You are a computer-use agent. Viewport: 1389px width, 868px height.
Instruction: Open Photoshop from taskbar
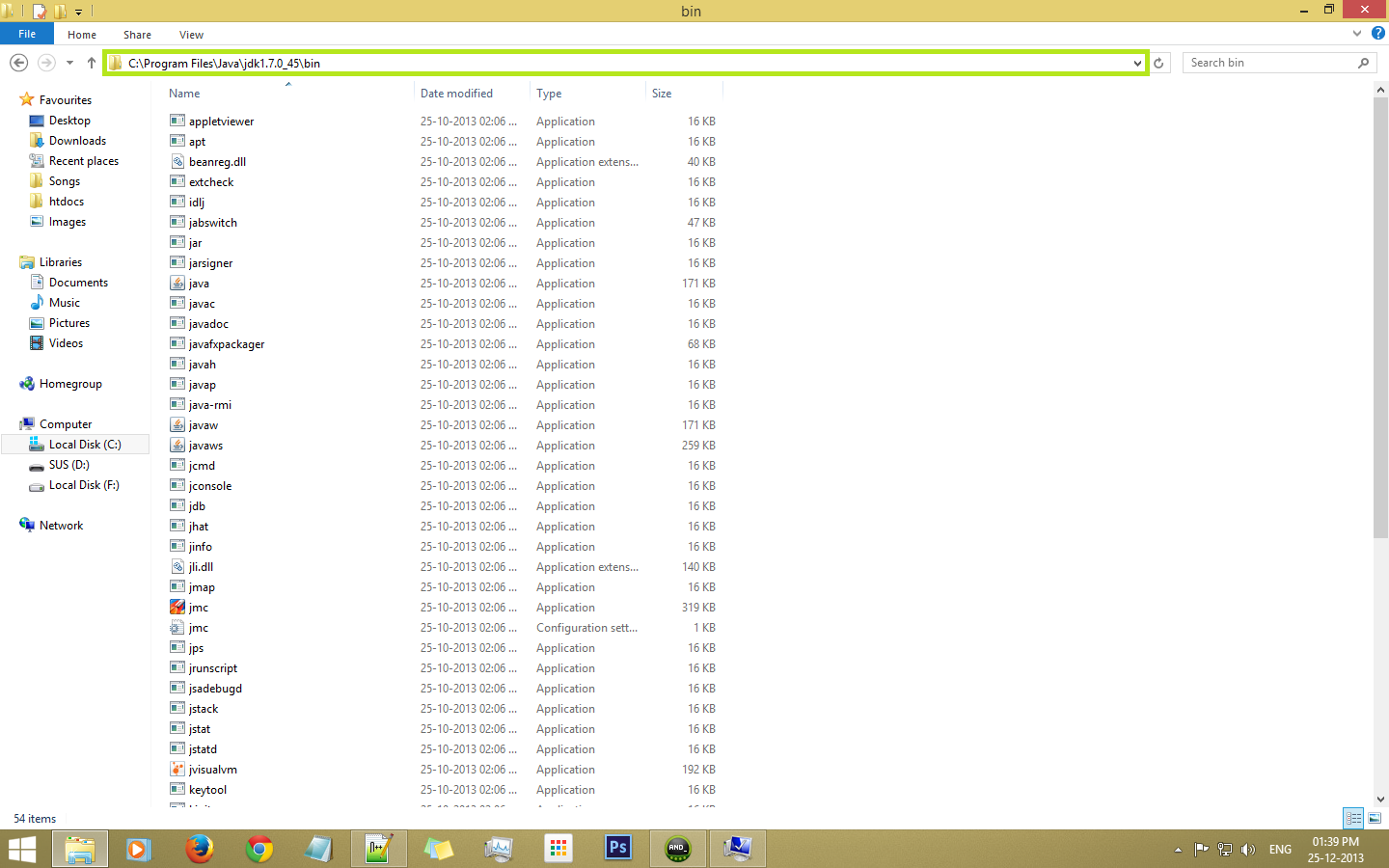618,849
